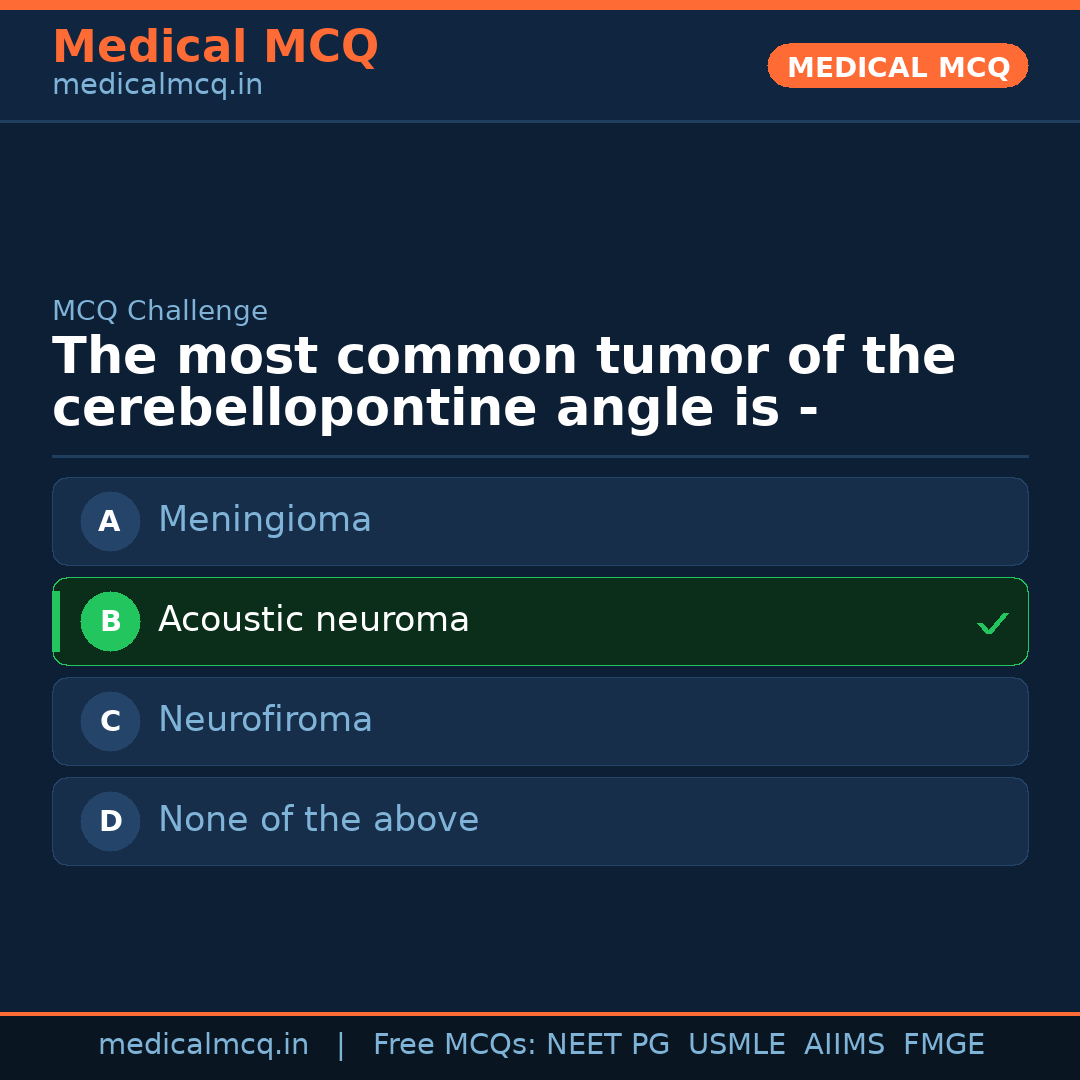The height and width of the screenshot is (1080, 1080).
Task: Select the None of the above option
Action: point(540,821)
